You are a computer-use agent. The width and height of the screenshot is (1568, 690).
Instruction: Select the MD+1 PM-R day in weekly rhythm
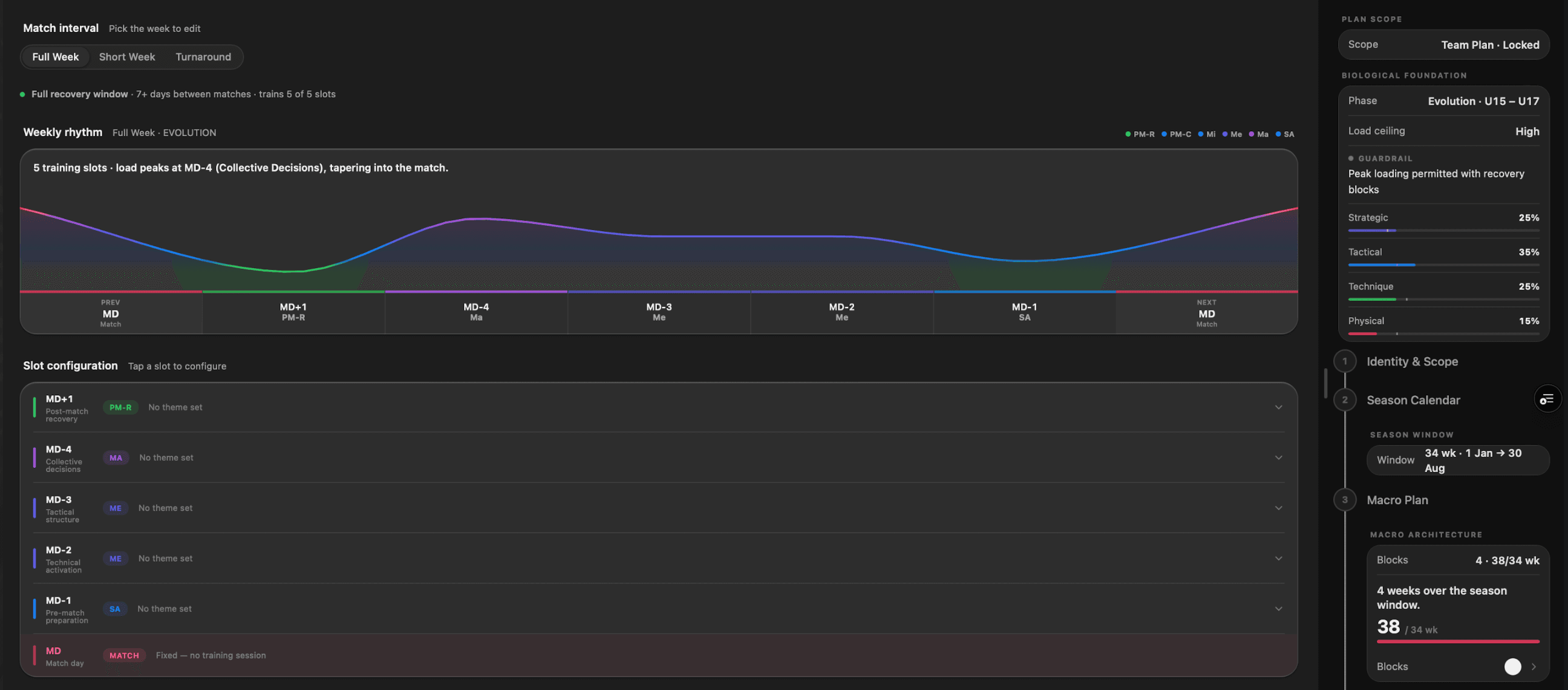coord(293,312)
